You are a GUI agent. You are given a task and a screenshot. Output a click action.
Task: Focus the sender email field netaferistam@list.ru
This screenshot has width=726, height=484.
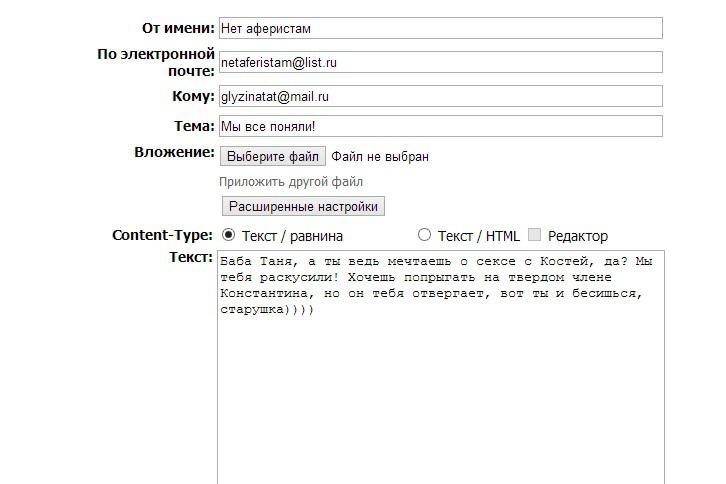pyautogui.click(x=440, y=62)
